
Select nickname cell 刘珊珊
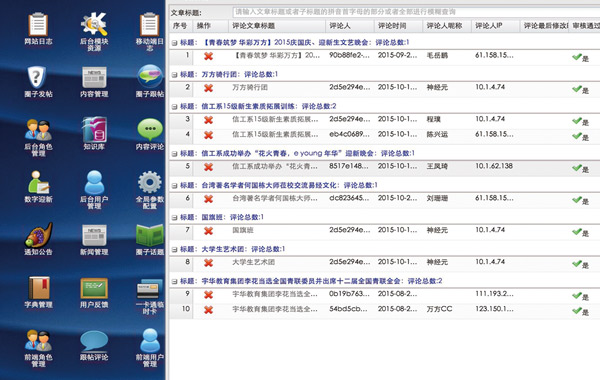[437, 199]
